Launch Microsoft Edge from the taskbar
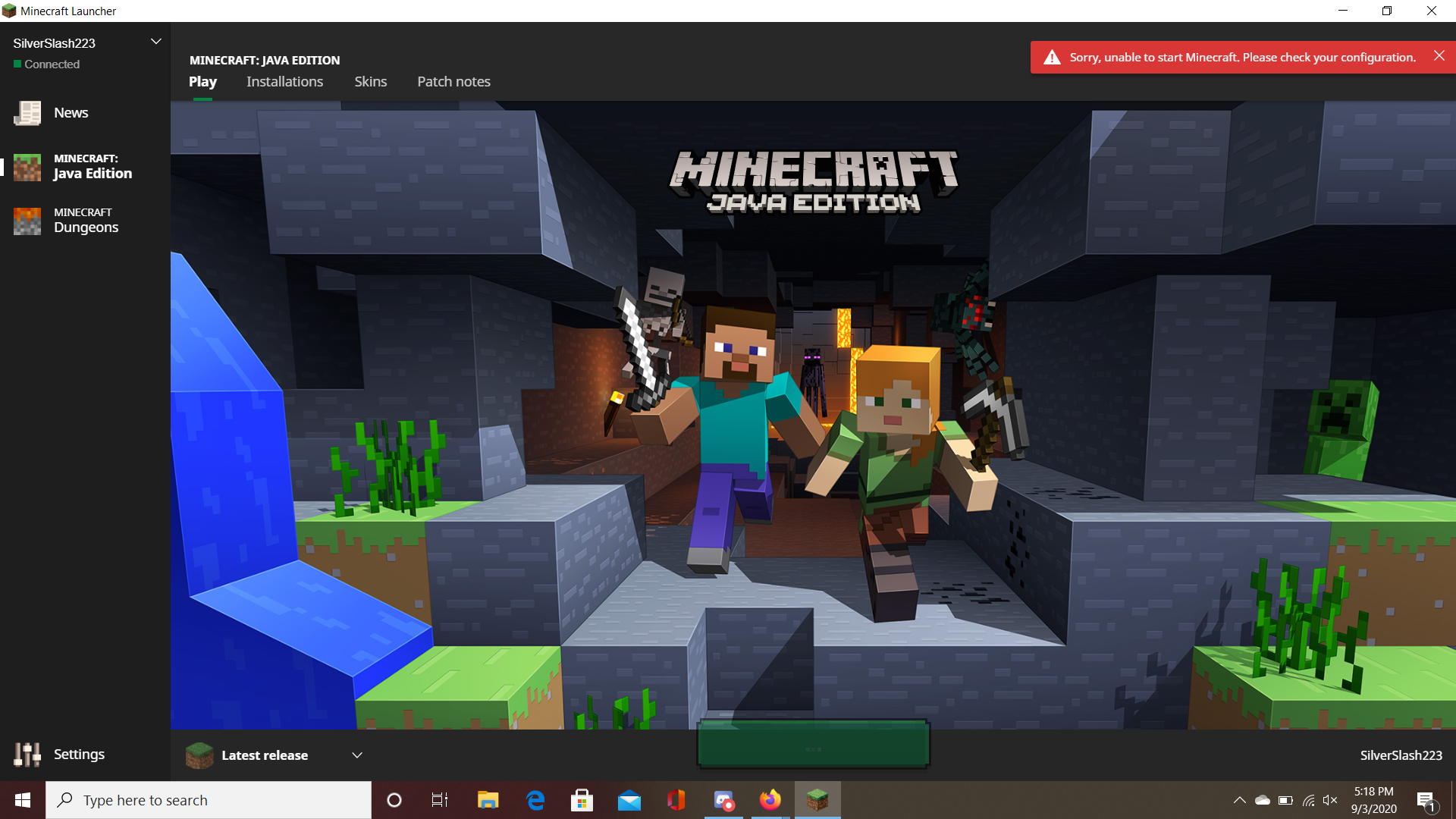The width and height of the screenshot is (1456, 819). point(535,800)
